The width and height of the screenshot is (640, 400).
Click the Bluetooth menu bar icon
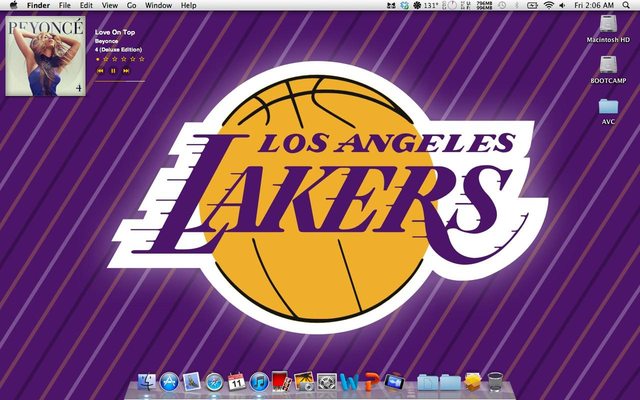point(516,5)
